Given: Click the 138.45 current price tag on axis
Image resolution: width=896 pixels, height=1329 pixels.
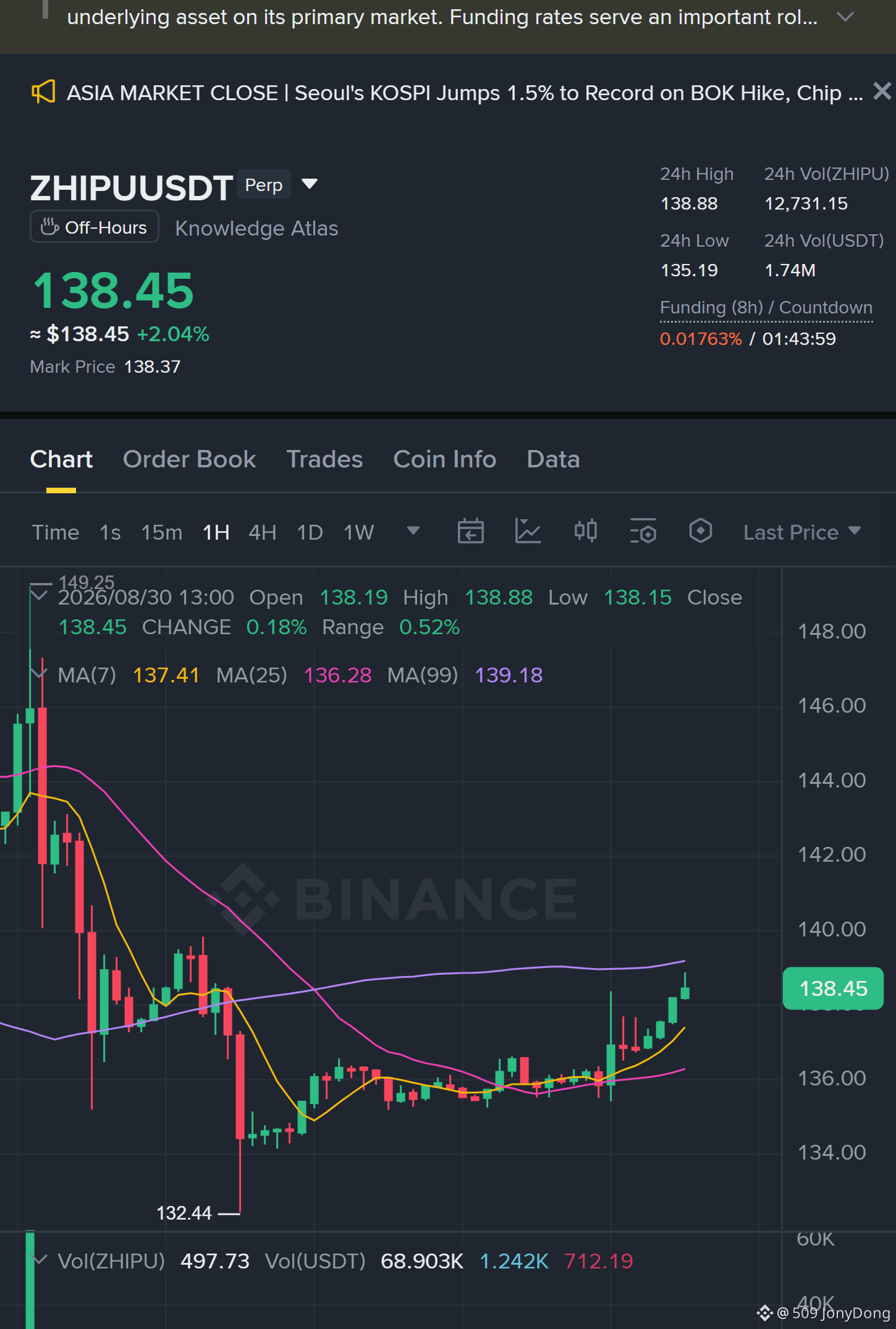Looking at the screenshot, I should pos(833,988).
